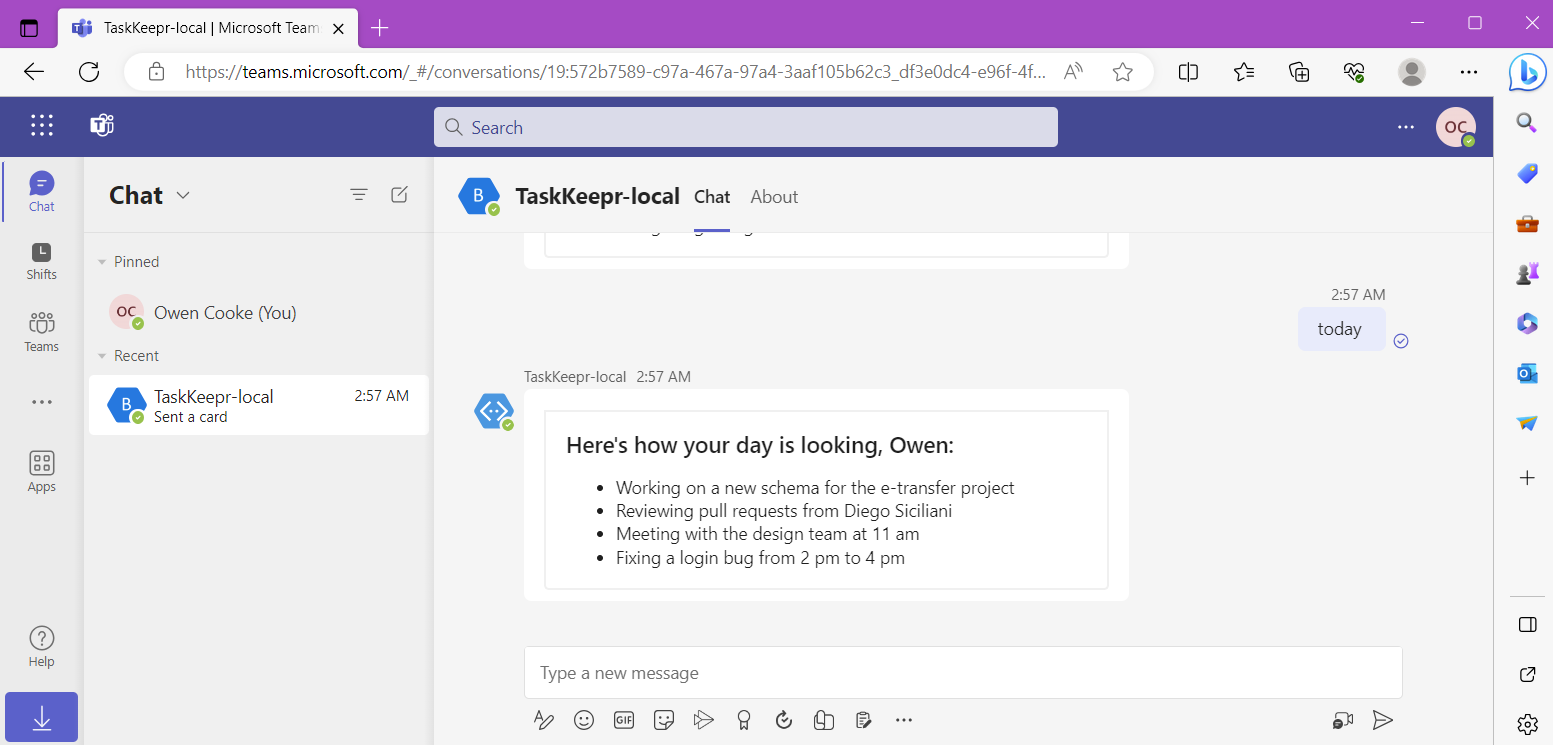This screenshot has height=745, width=1553.
Task: Open the chat list filter
Action: pyautogui.click(x=359, y=195)
